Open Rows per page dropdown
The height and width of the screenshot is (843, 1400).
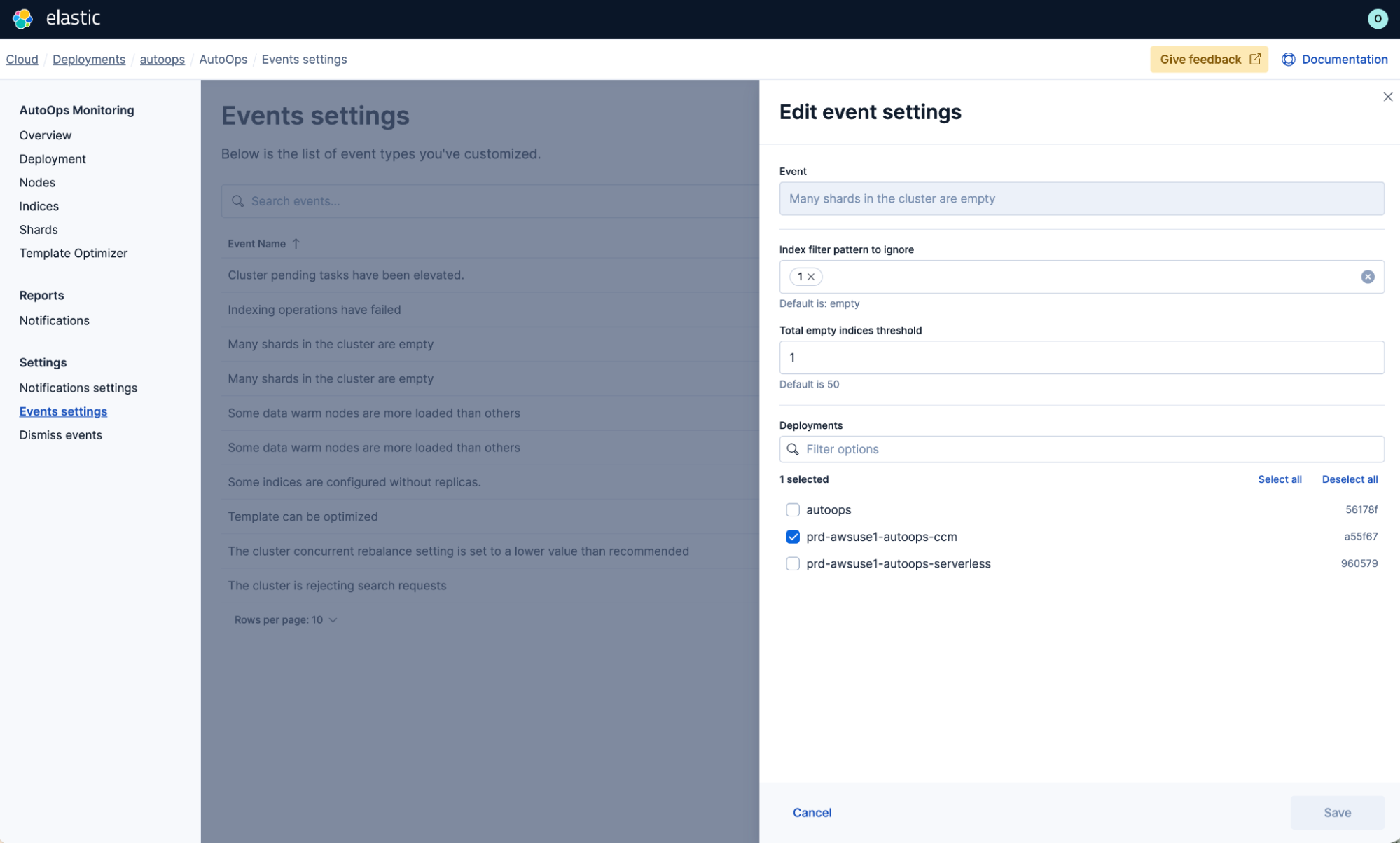tap(286, 620)
